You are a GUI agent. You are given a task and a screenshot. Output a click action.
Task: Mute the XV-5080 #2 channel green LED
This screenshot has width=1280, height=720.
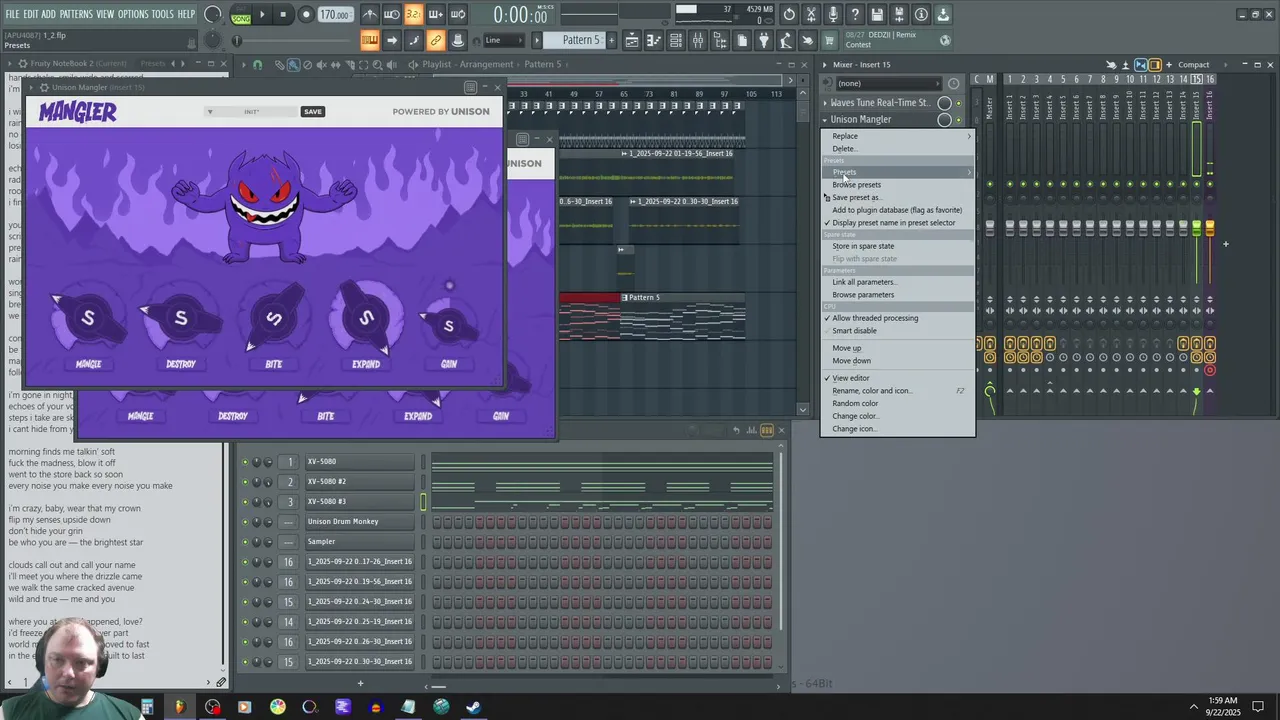tap(245, 482)
